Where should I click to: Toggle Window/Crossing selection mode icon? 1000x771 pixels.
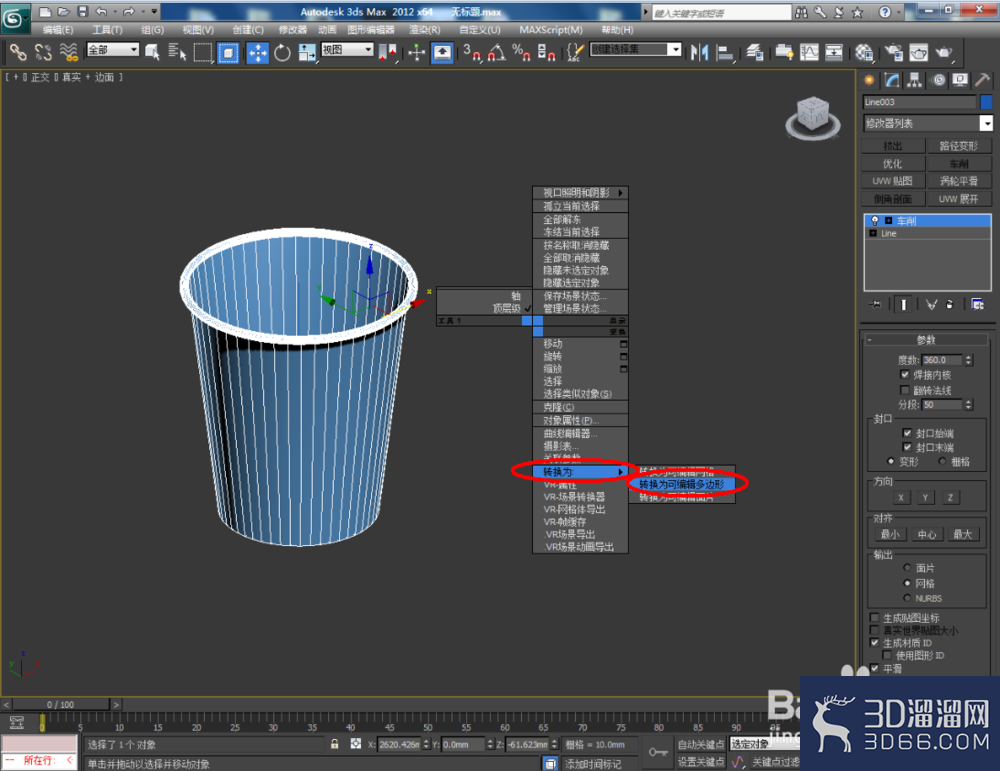[228, 52]
